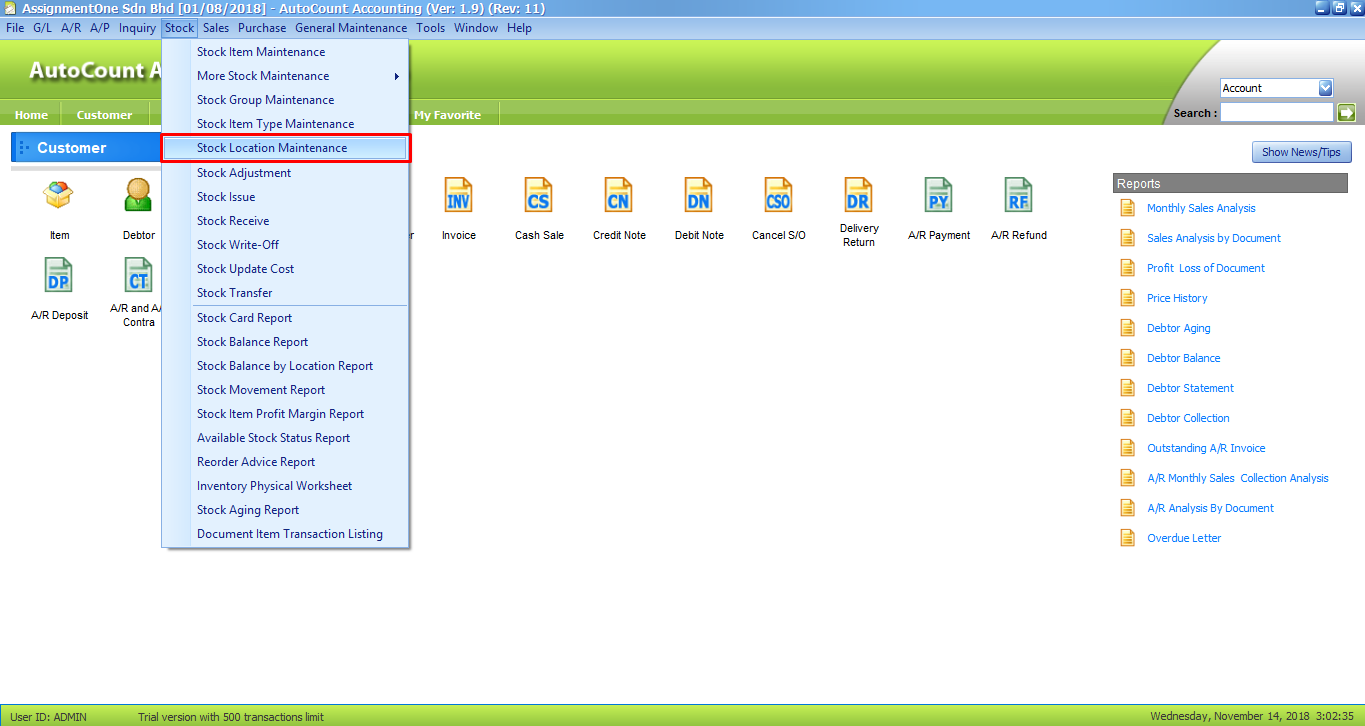Open Monthly Sales Analysis report link
Viewport: 1365px width, 726px height.
tap(1201, 208)
